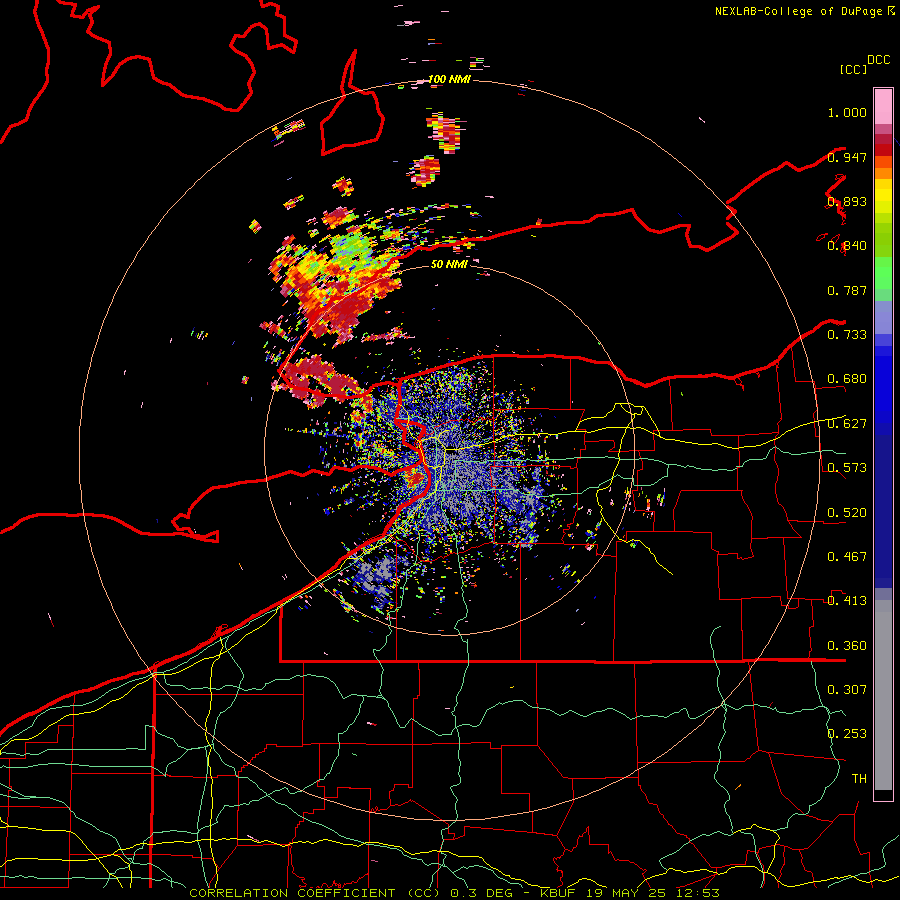Click the [CC] legend unit label

(853, 69)
